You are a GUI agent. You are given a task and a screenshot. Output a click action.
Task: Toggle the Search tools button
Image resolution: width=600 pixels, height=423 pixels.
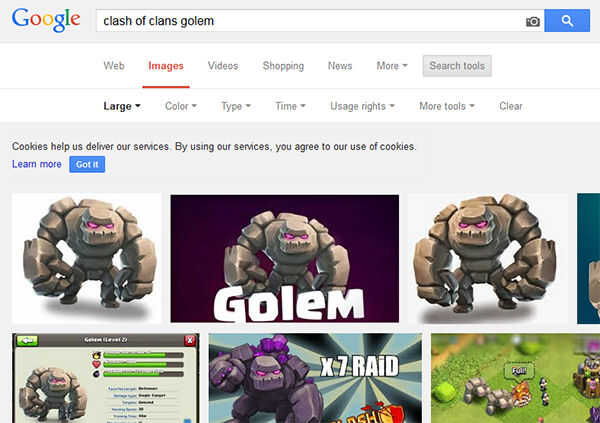(457, 66)
